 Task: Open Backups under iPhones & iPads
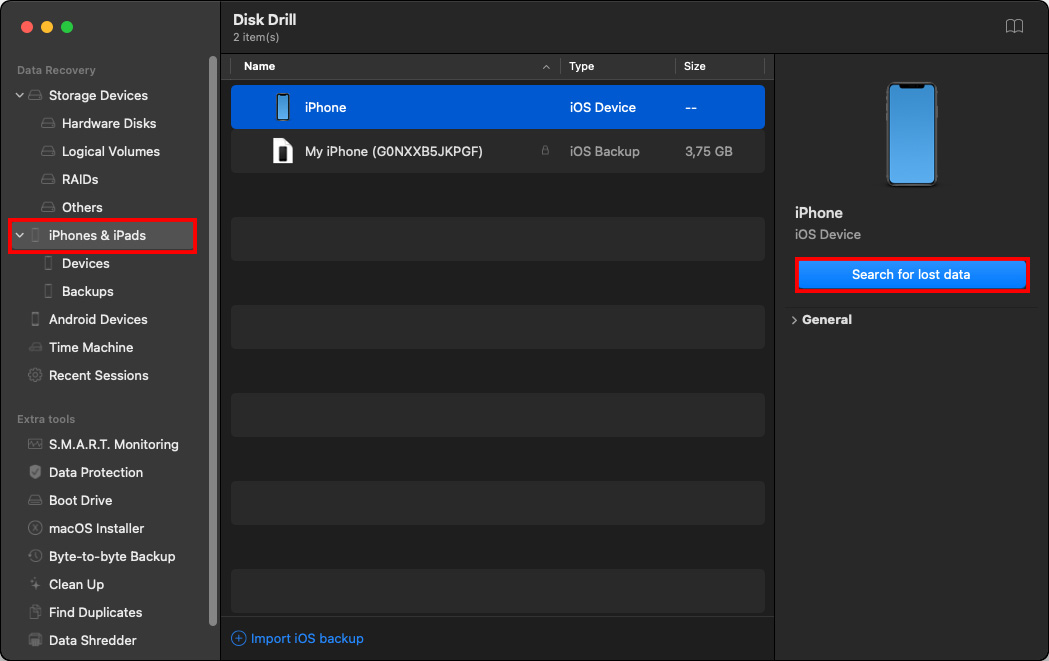point(87,292)
